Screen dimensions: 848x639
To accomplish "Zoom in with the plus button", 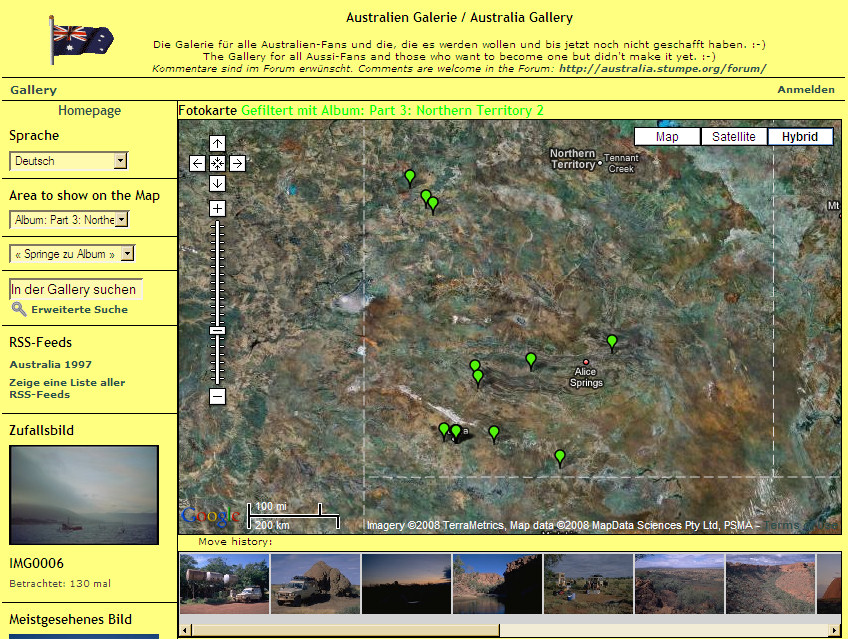I will tap(217, 208).
